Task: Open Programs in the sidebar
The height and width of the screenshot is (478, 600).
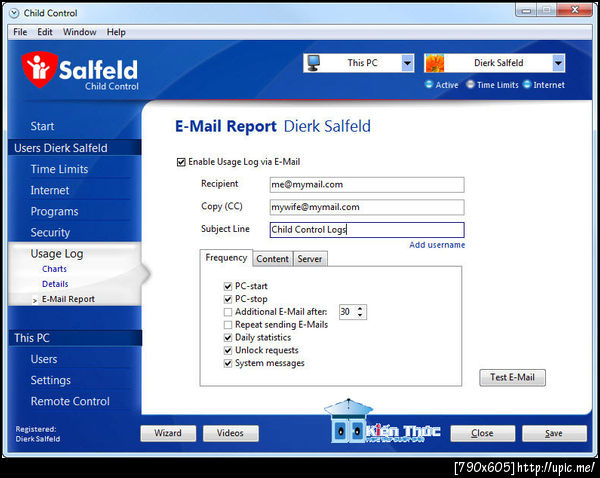Action: pyautogui.click(x=54, y=212)
